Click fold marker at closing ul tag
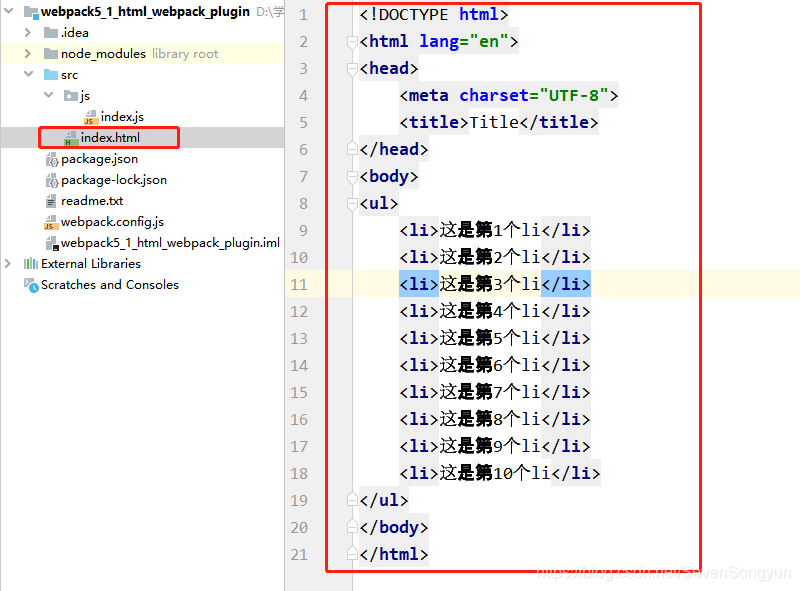 [352, 500]
